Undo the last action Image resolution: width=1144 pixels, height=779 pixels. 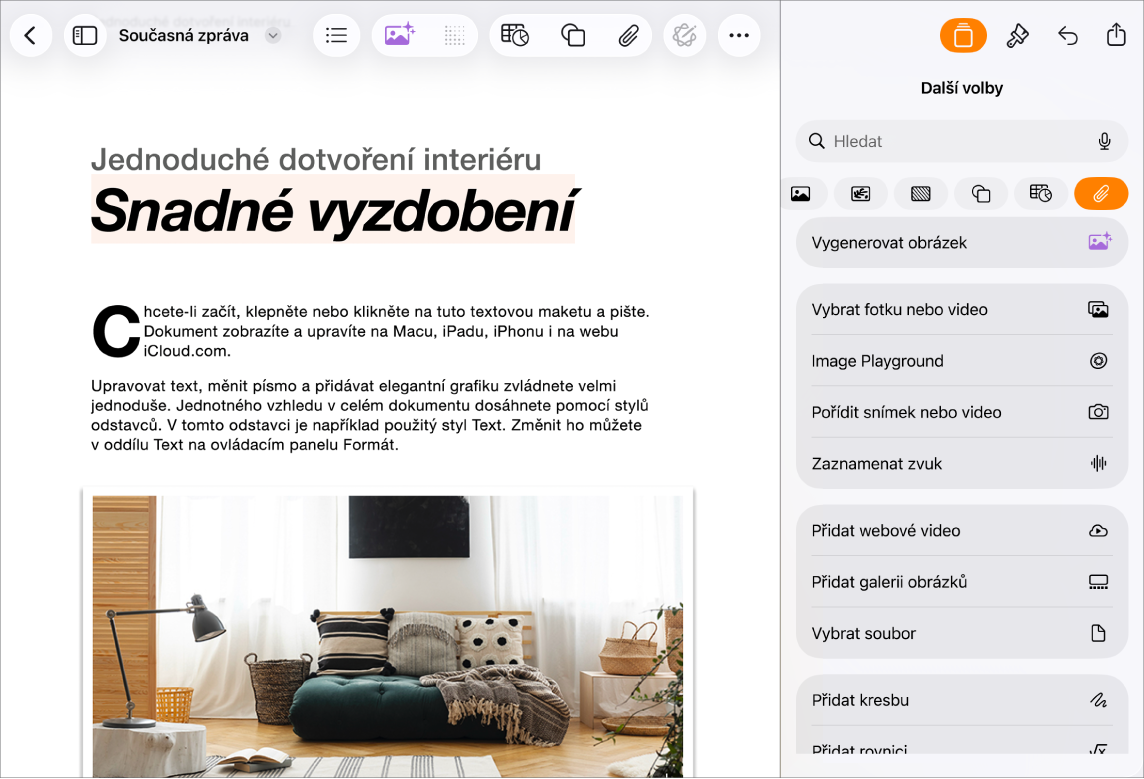[1067, 36]
